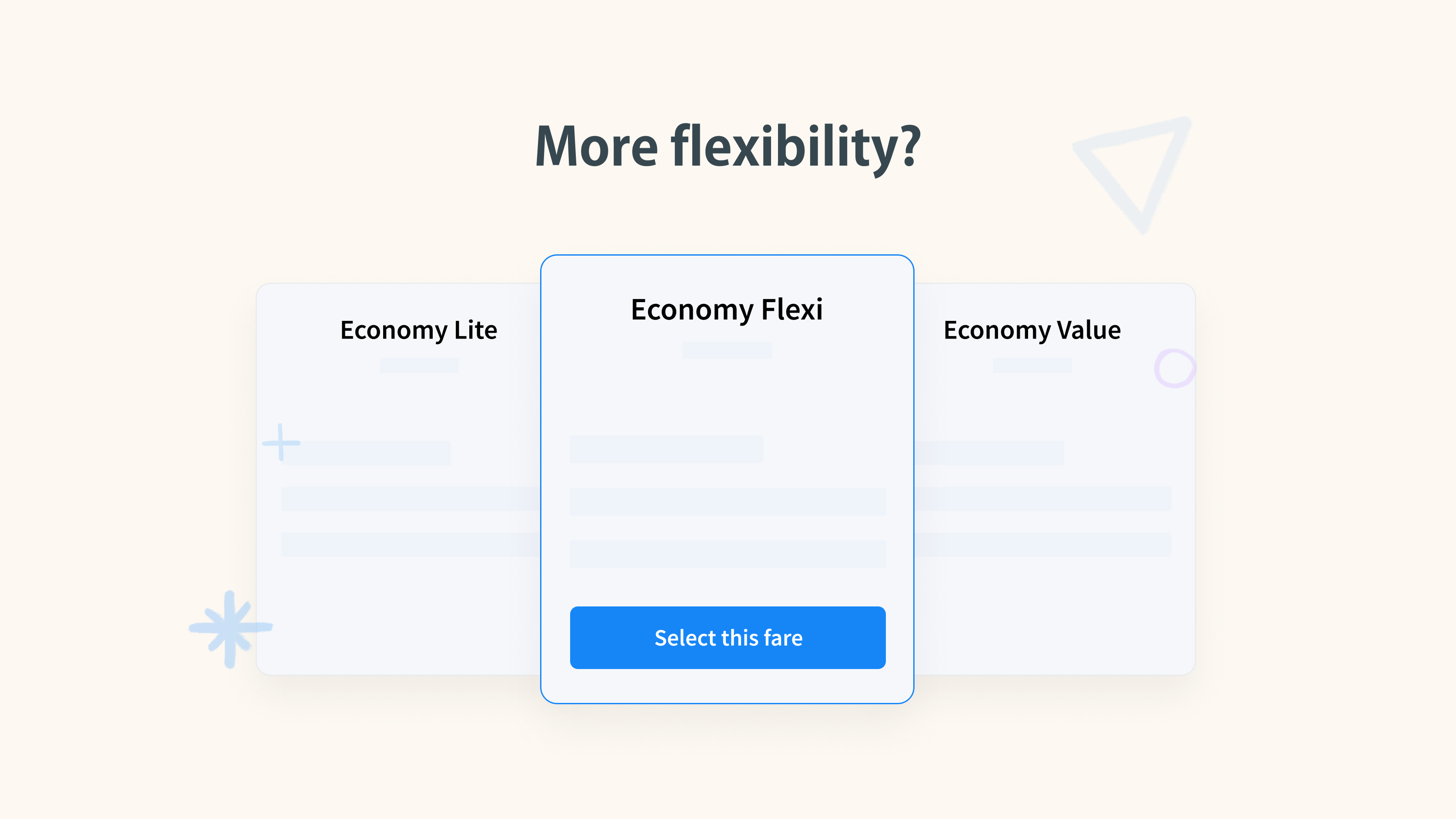Click price placeholder under Economy Lite
The image size is (1456, 819).
coord(419,366)
